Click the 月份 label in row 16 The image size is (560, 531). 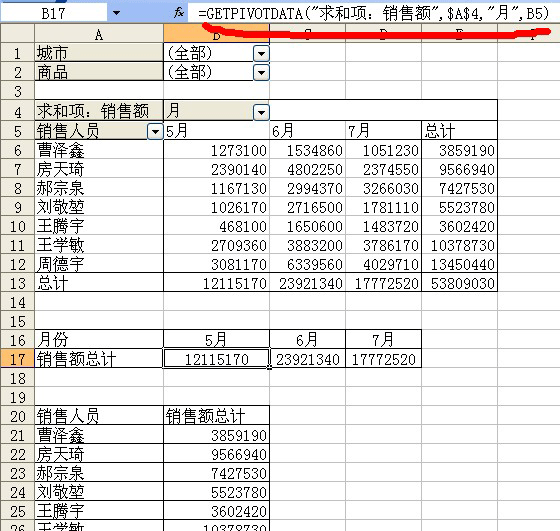(52, 340)
